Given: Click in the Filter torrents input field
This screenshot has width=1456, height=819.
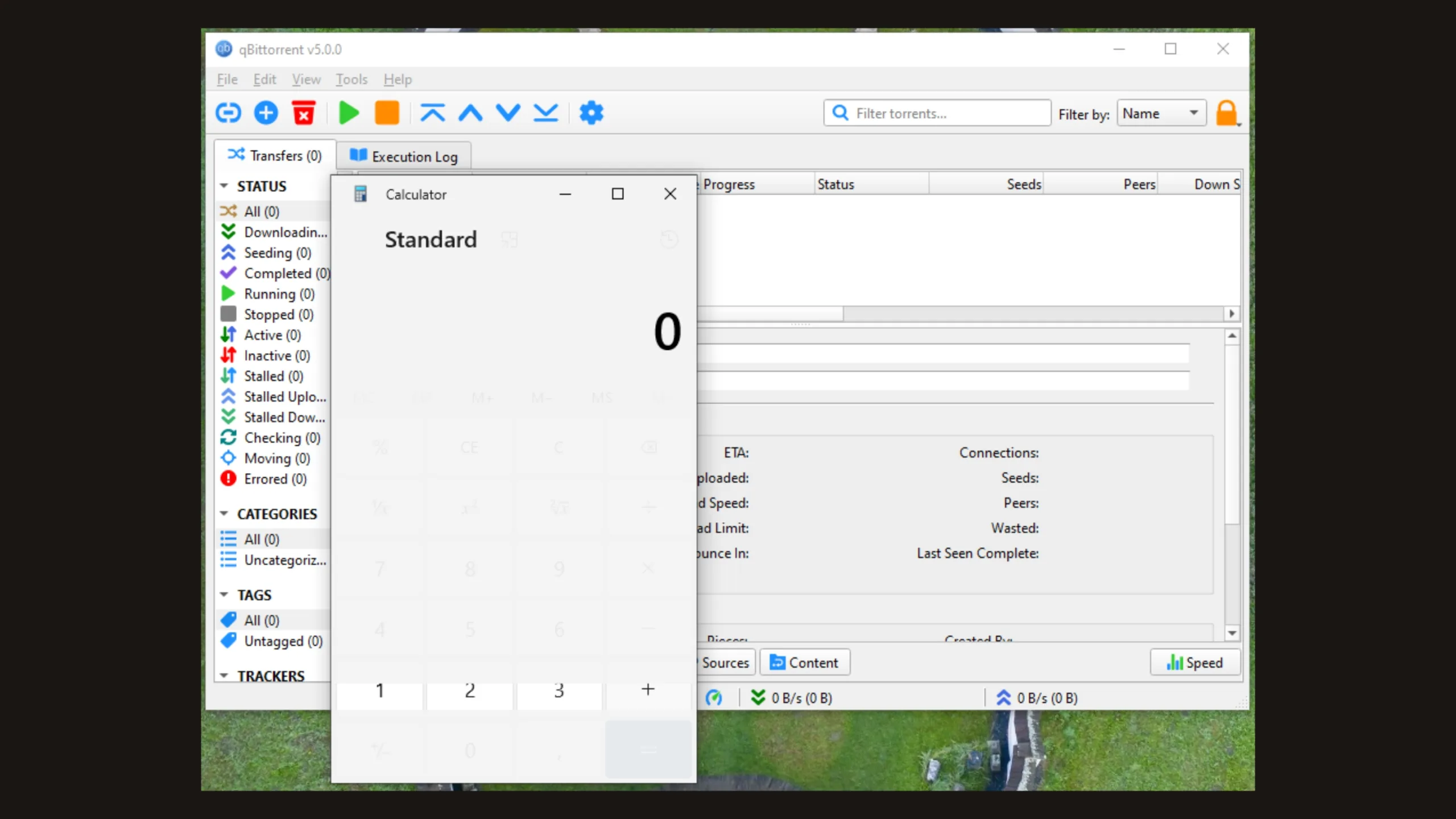Looking at the screenshot, I should point(937,113).
